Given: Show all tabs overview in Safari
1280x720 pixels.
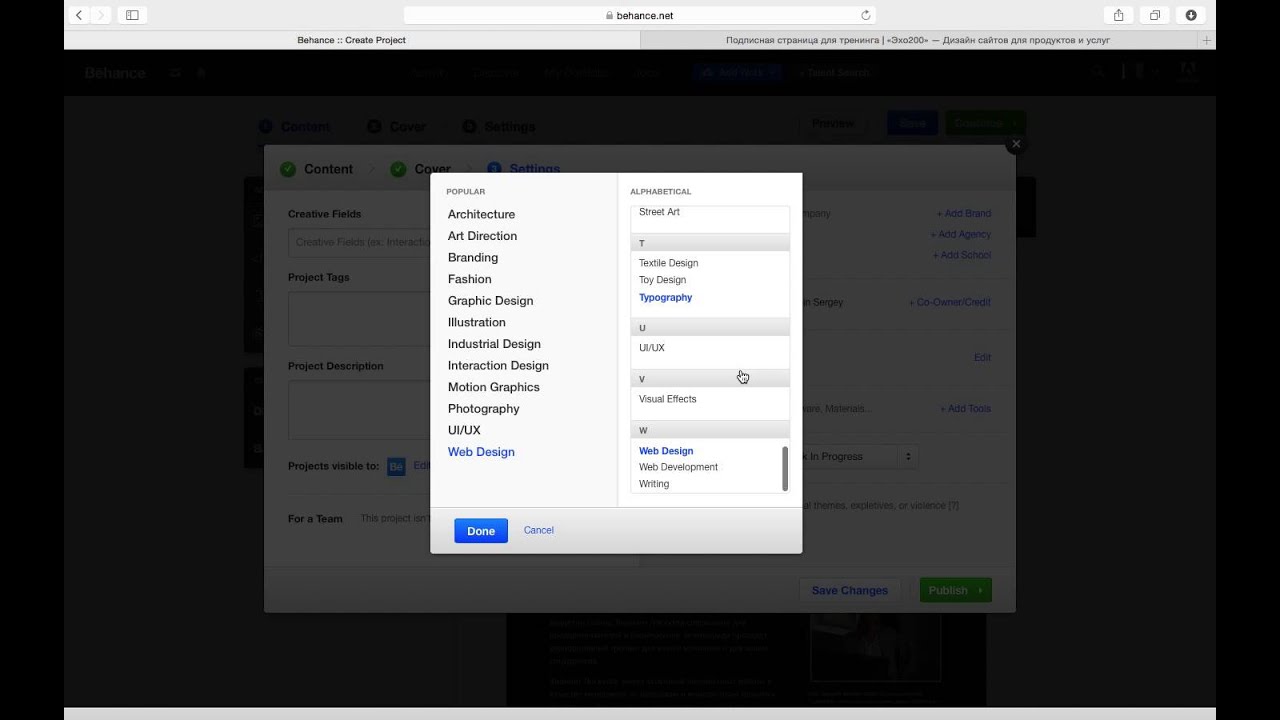Looking at the screenshot, I should click(1155, 15).
